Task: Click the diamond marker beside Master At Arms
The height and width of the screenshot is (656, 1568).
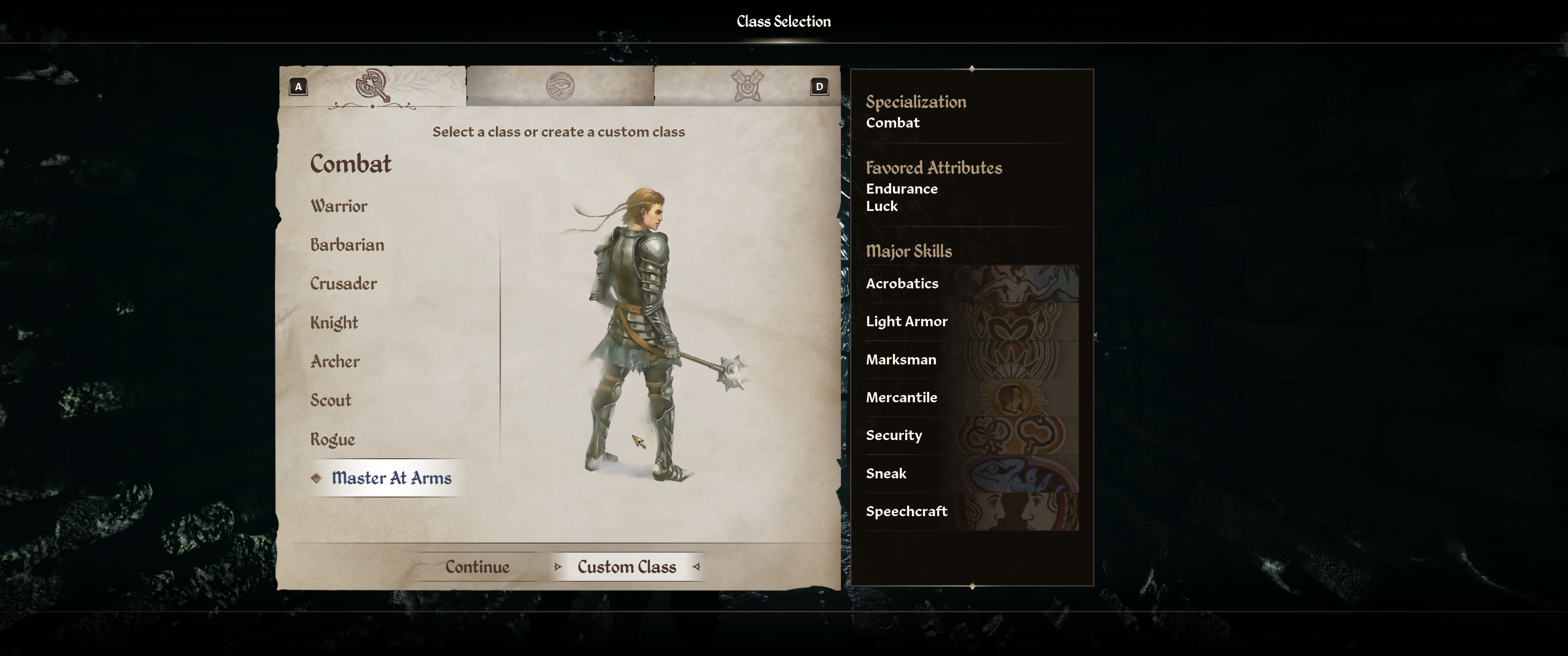Action: coord(316,478)
